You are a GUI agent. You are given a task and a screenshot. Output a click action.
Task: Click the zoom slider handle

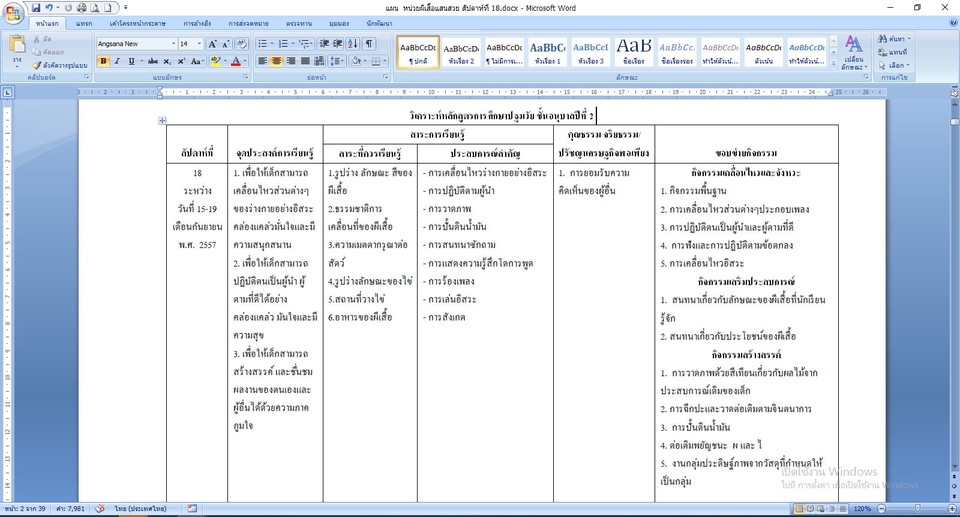click(917, 508)
